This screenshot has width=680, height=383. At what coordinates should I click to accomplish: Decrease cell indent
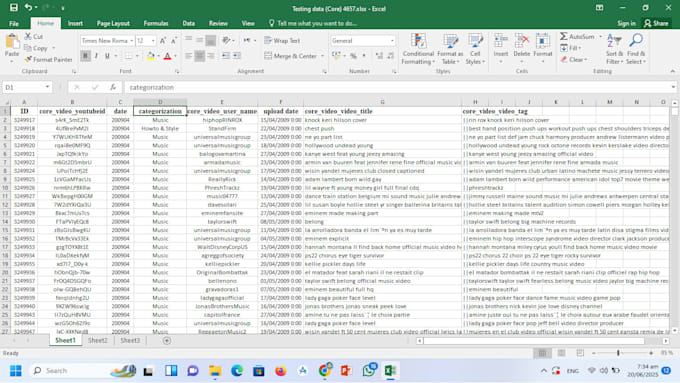[x=226, y=56]
